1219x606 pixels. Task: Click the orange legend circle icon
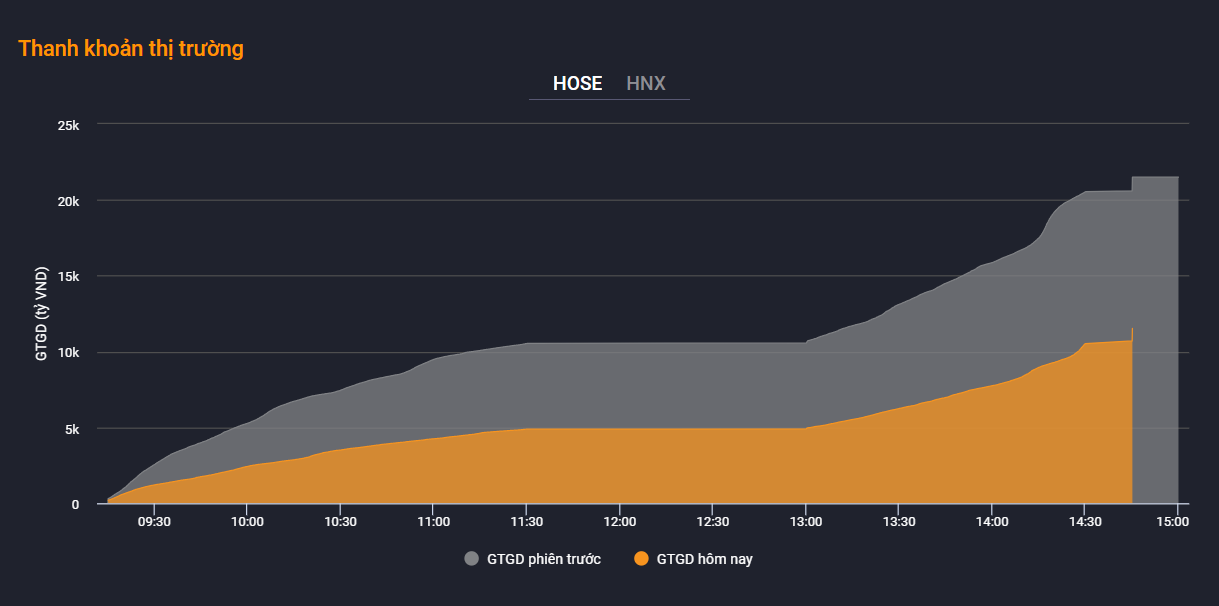642,559
